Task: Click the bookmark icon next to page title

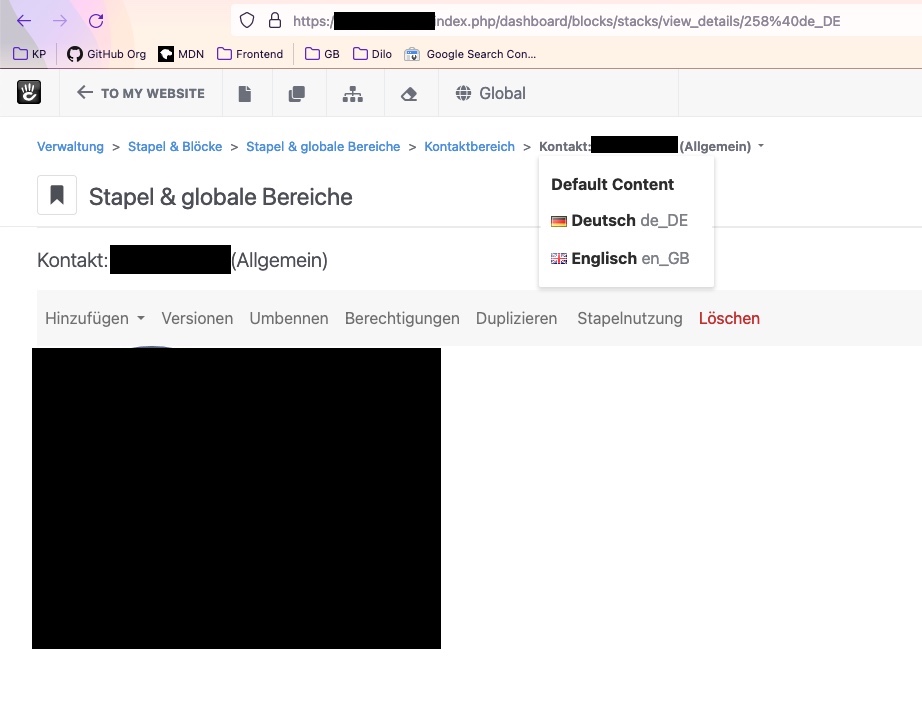Action: coord(56,194)
